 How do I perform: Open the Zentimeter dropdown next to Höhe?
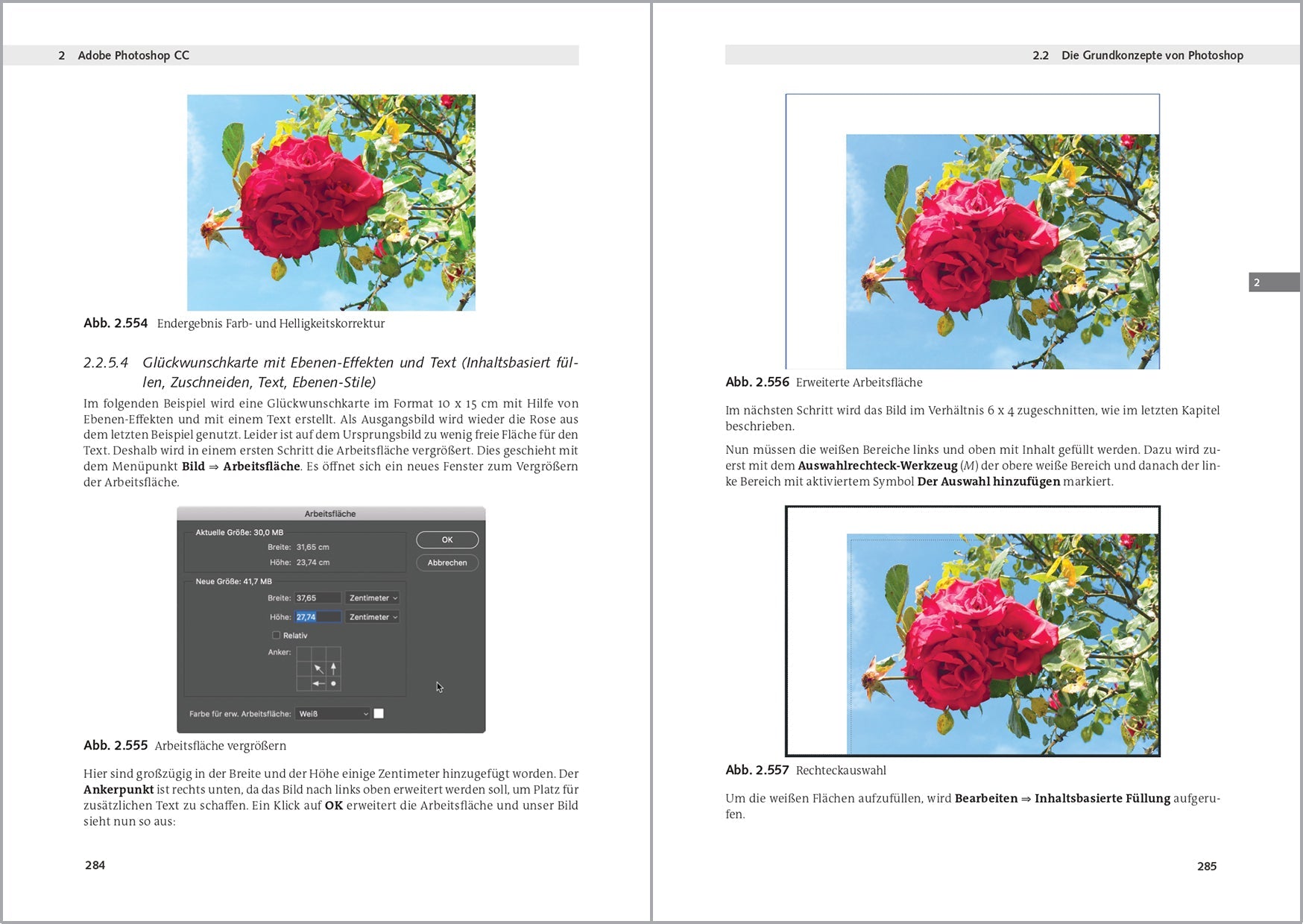(x=371, y=616)
